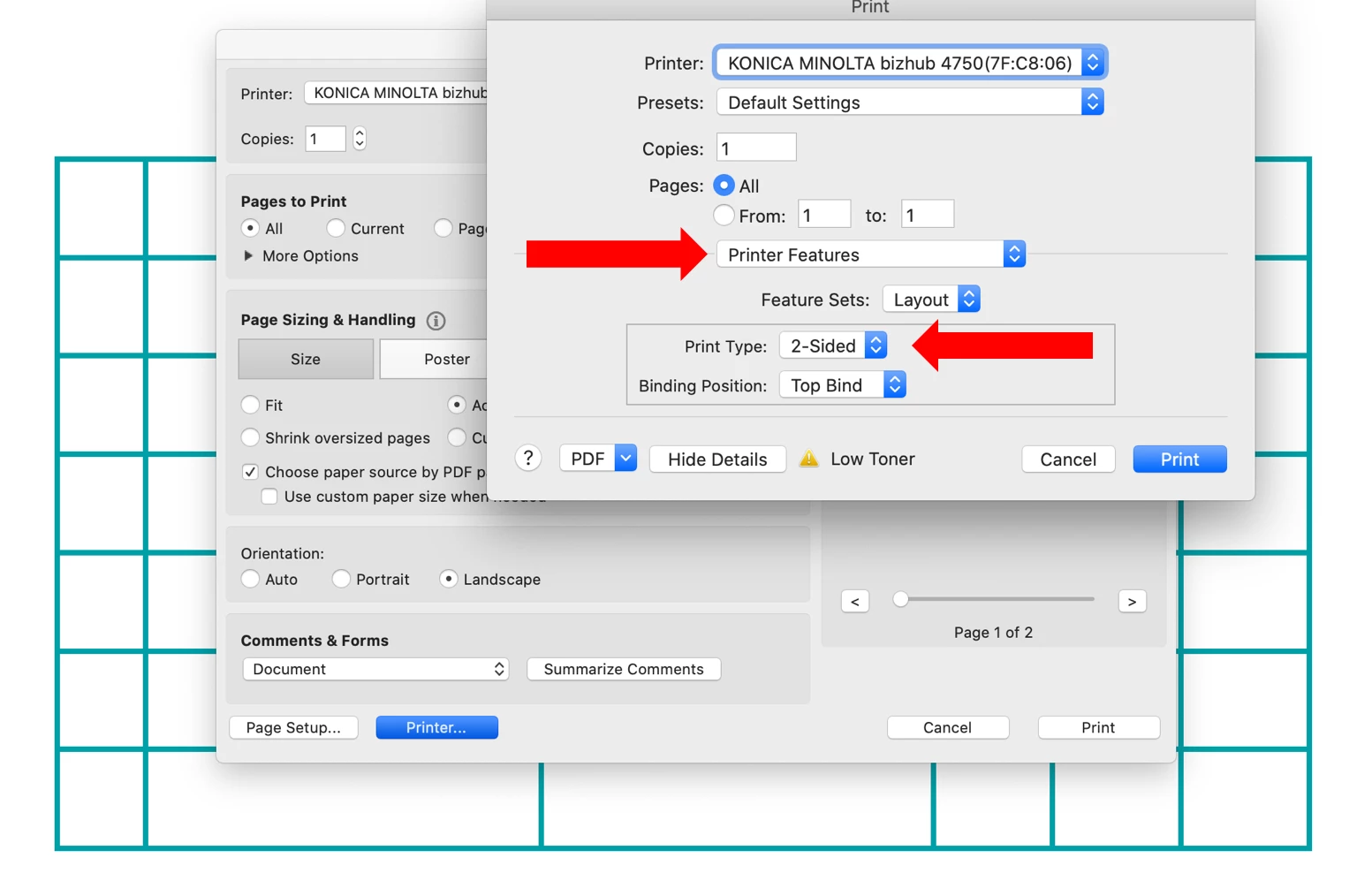This screenshot has width=1372, height=873.
Task: Select Current page radio button
Action: click(336, 228)
